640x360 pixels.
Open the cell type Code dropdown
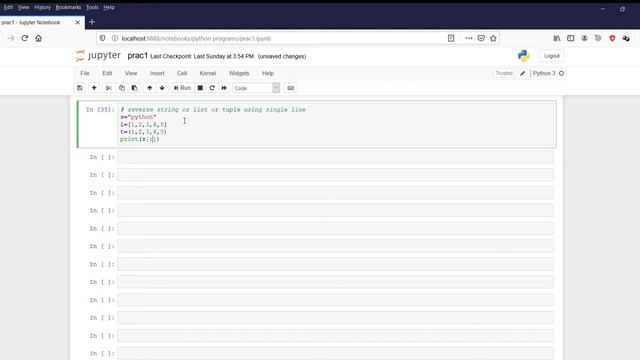[x=256, y=88]
